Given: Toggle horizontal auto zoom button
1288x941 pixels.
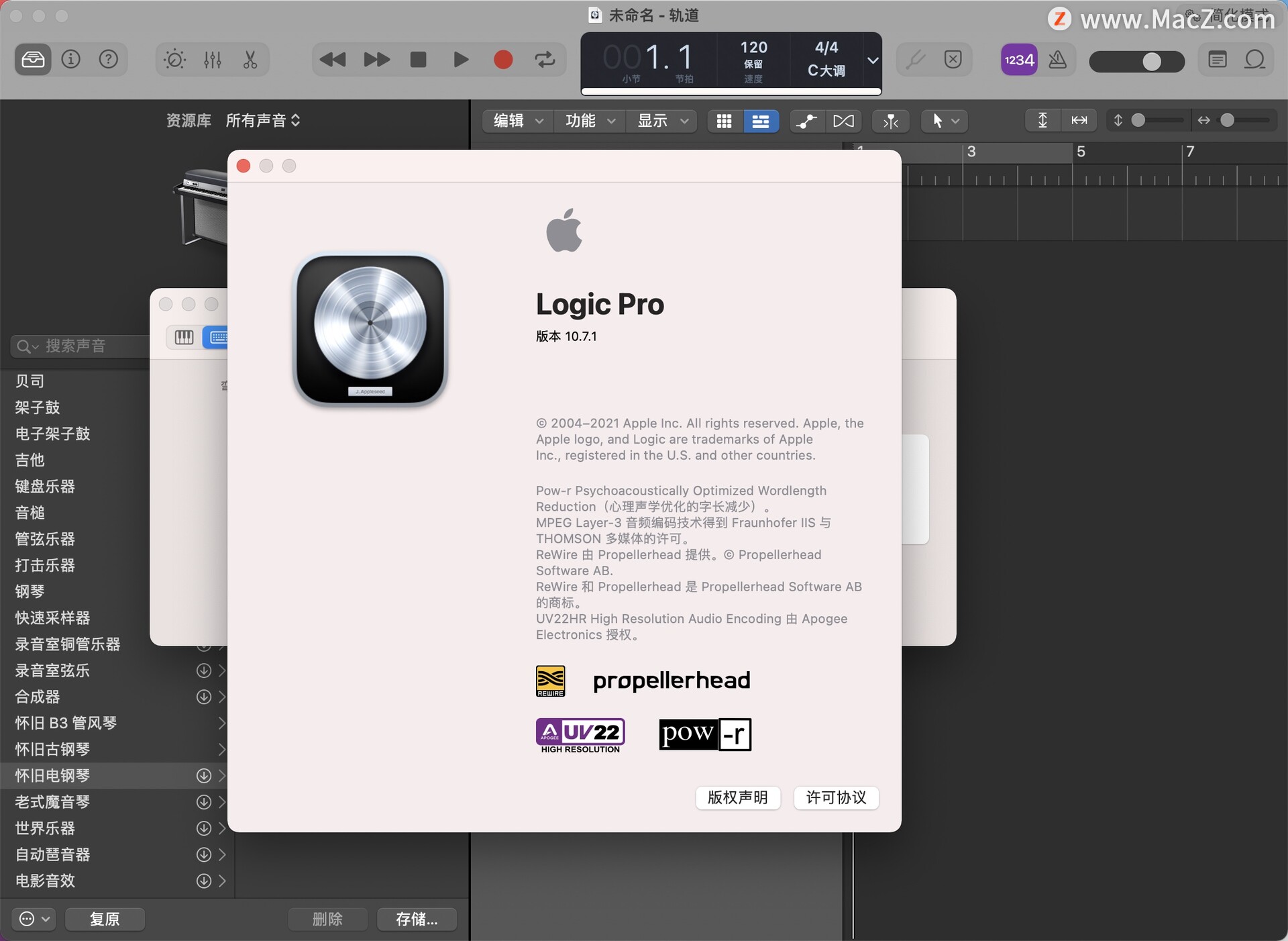Looking at the screenshot, I should click(1079, 121).
